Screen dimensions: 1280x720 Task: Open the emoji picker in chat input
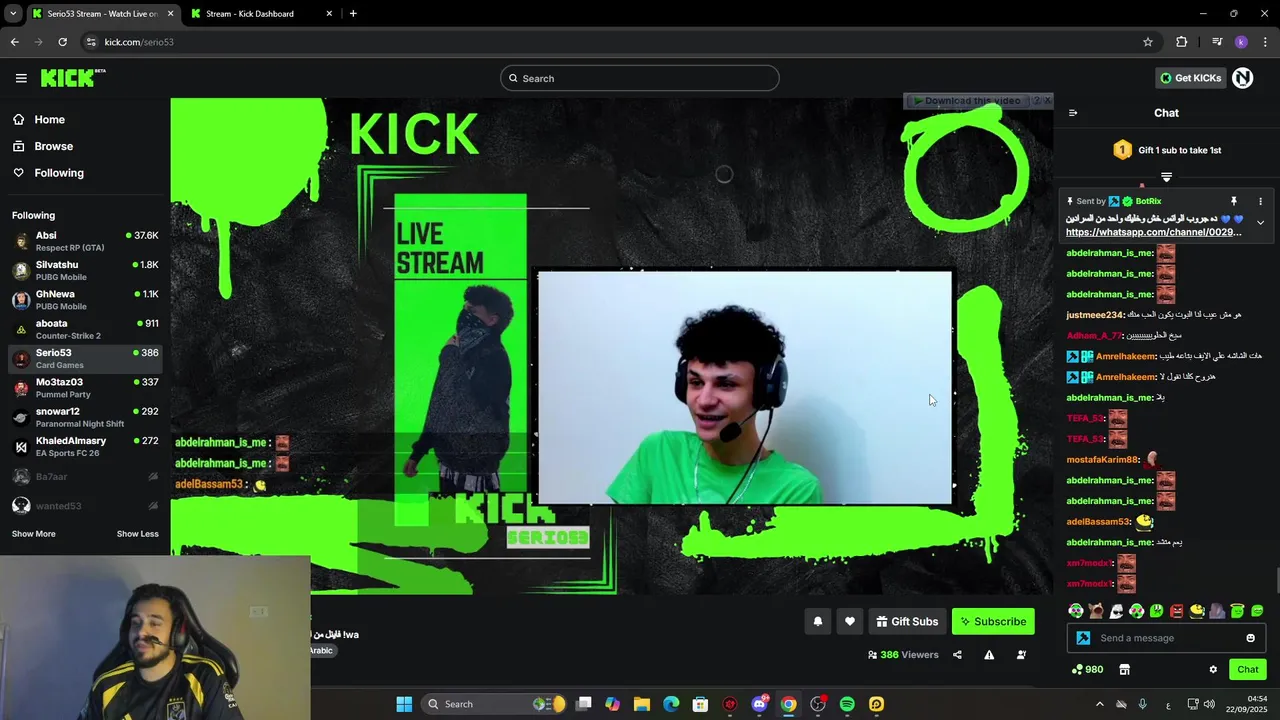coord(1250,638)
